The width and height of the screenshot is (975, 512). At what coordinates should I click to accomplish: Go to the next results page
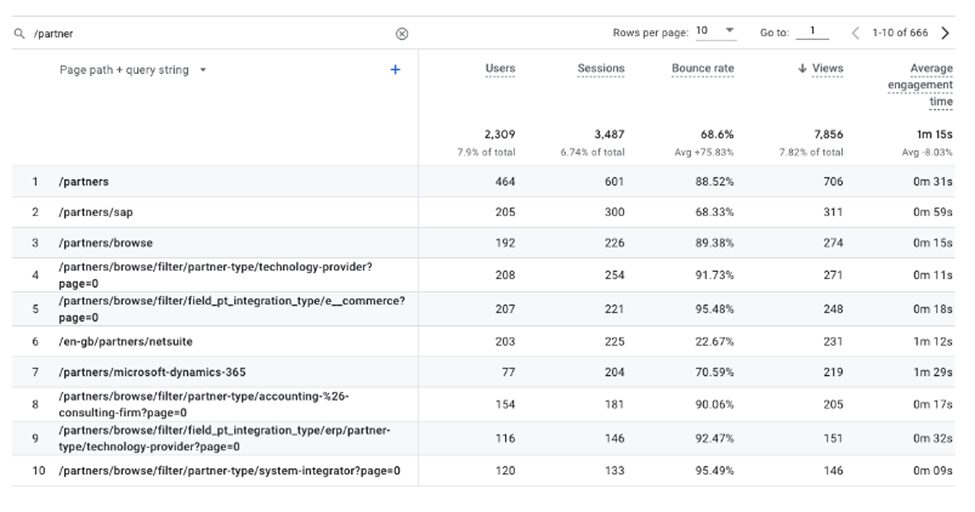pyautogui.click(x=945, y=33)
